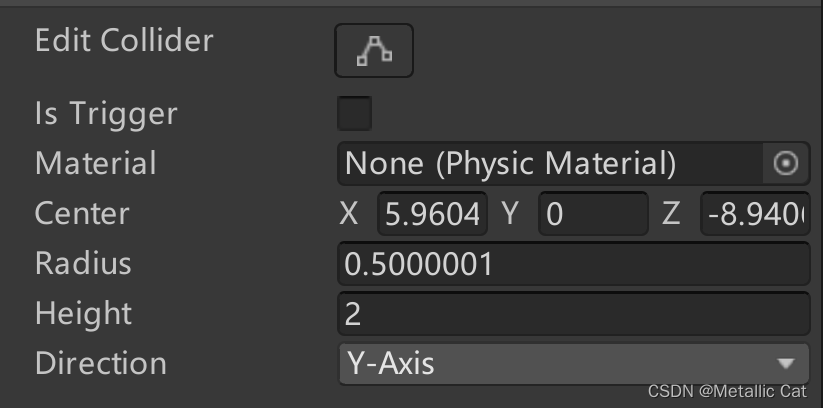Click the Height property label
This screenshot has width=823, height=408.
tap(83, 314)
